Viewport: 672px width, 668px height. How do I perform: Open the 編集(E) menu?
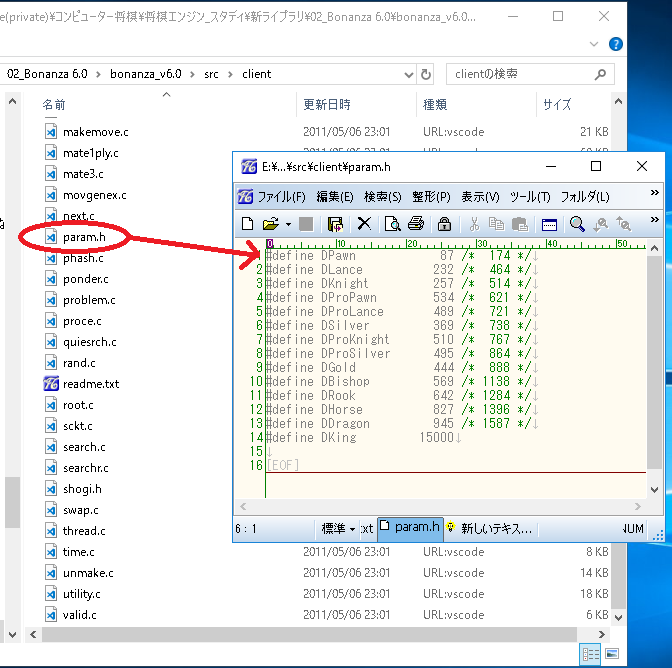click(335, 197)
